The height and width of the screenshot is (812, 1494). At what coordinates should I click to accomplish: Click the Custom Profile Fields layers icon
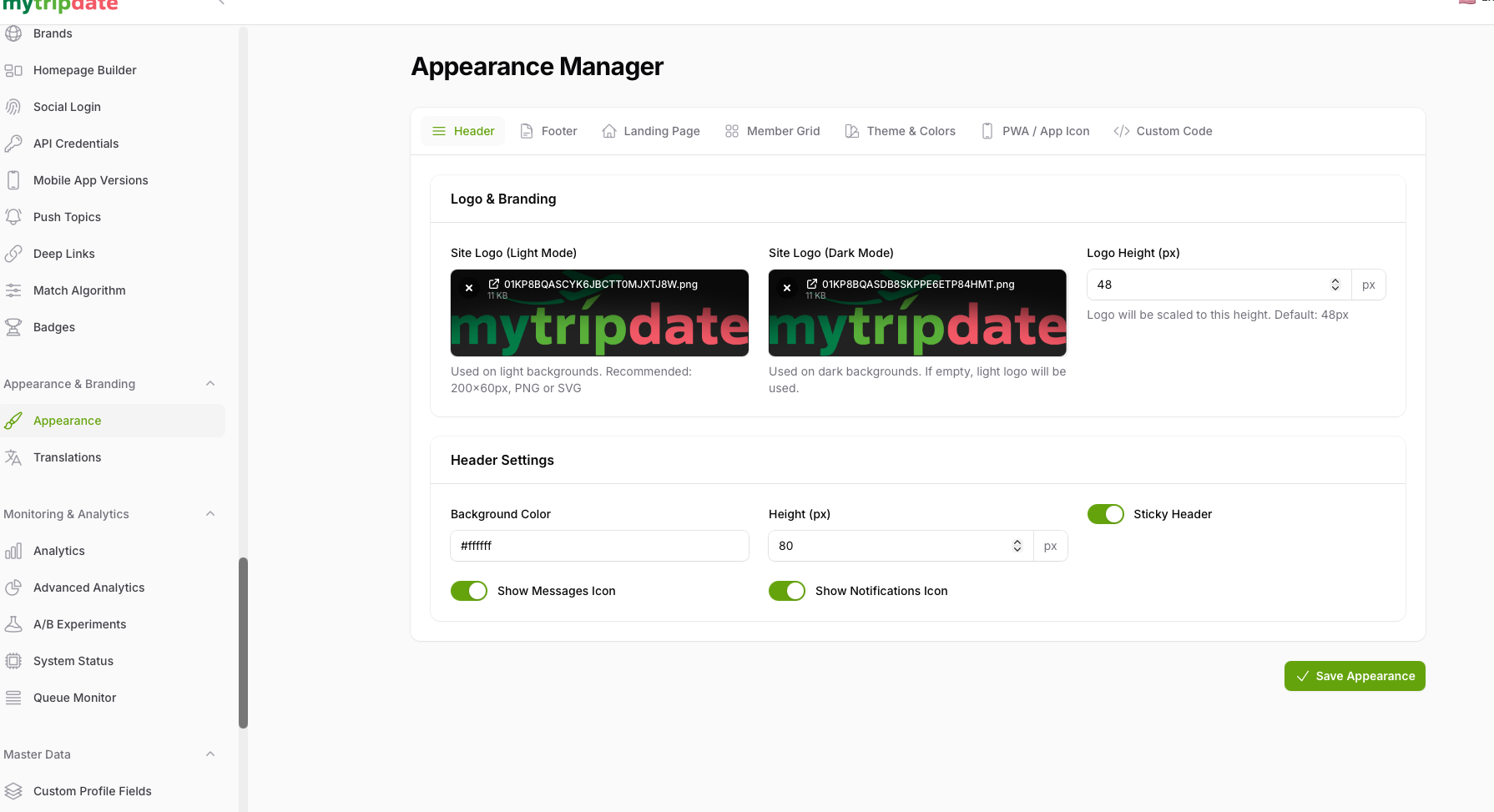click(13, 791)
